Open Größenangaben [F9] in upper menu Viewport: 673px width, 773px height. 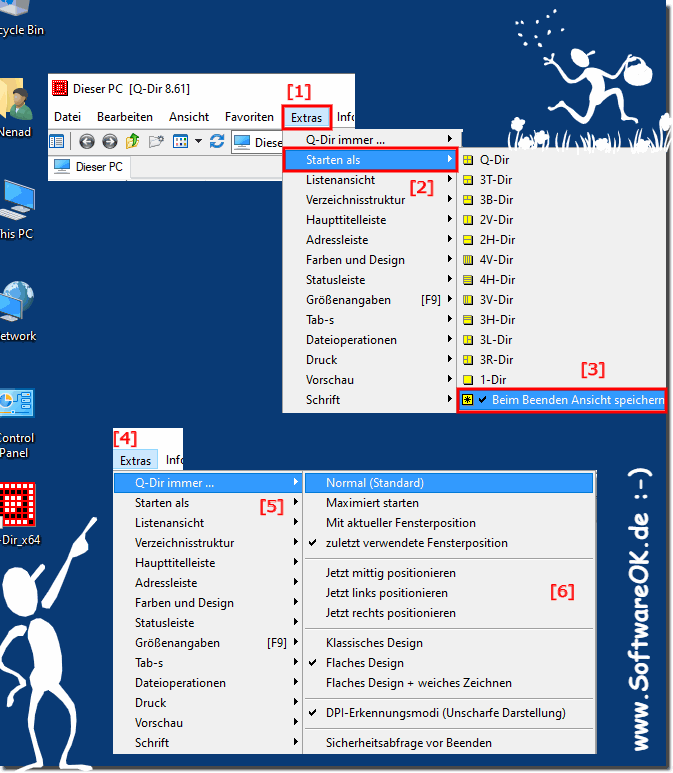click(370, 300)
